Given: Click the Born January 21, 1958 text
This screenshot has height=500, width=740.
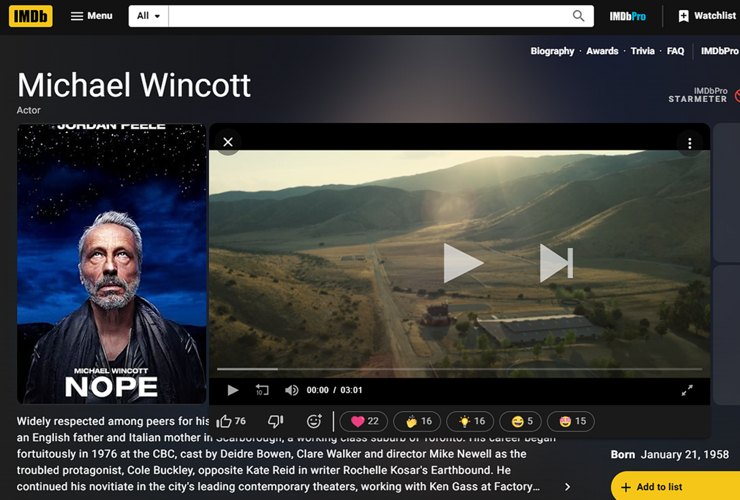Looking at the screenshot, I should pyautogui.click(x=670, y=455).
